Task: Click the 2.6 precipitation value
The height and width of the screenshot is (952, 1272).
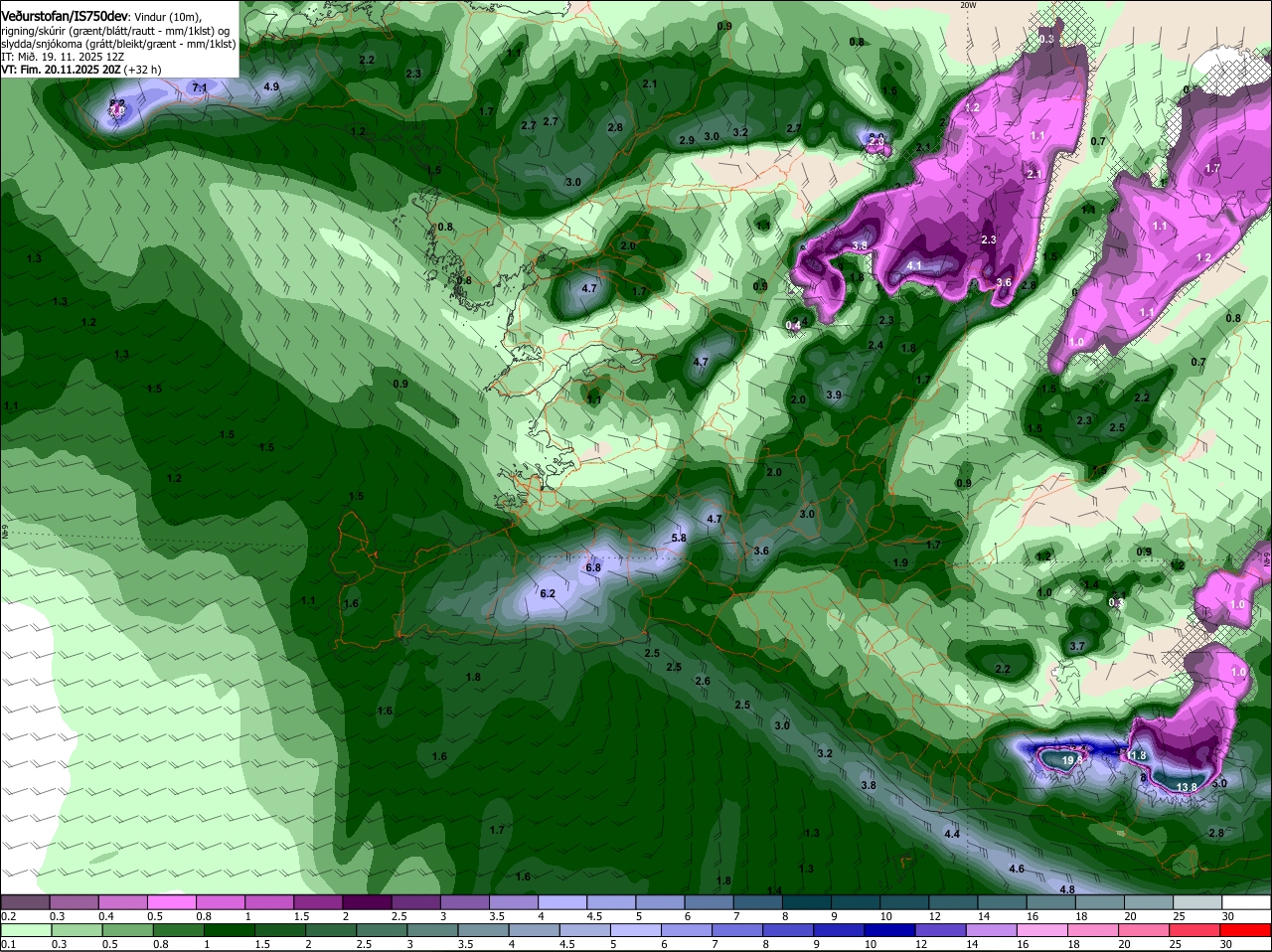Action: 703,681
